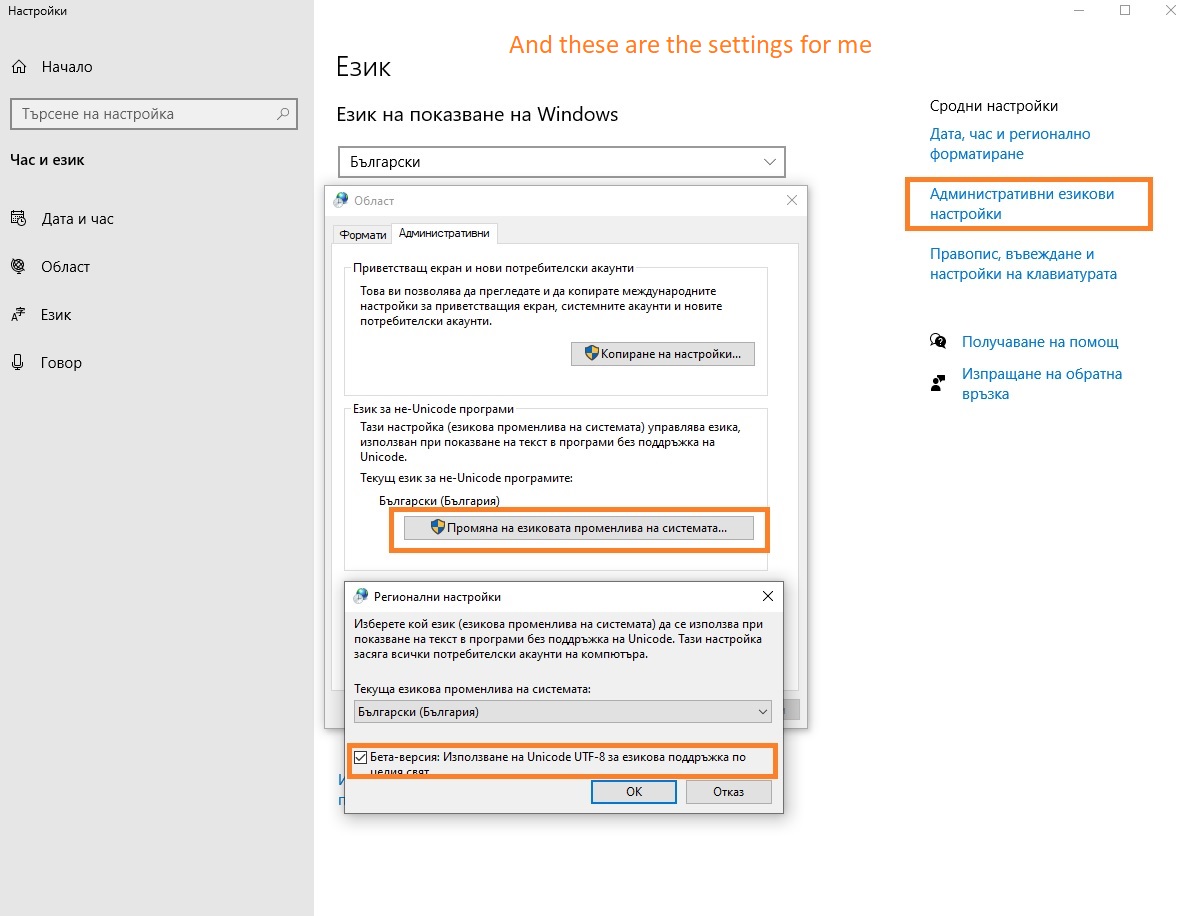Confirm with the OK button
Image resolution: width=1184 pixels, height=916 pixels.
[x=634, y=791]
